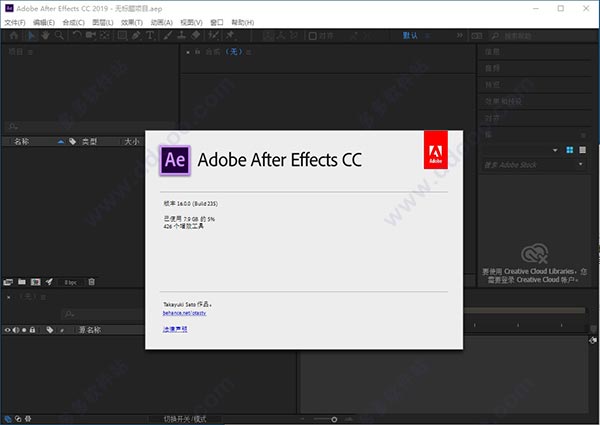Open the Composition panel menu

[x=249, y=52]
